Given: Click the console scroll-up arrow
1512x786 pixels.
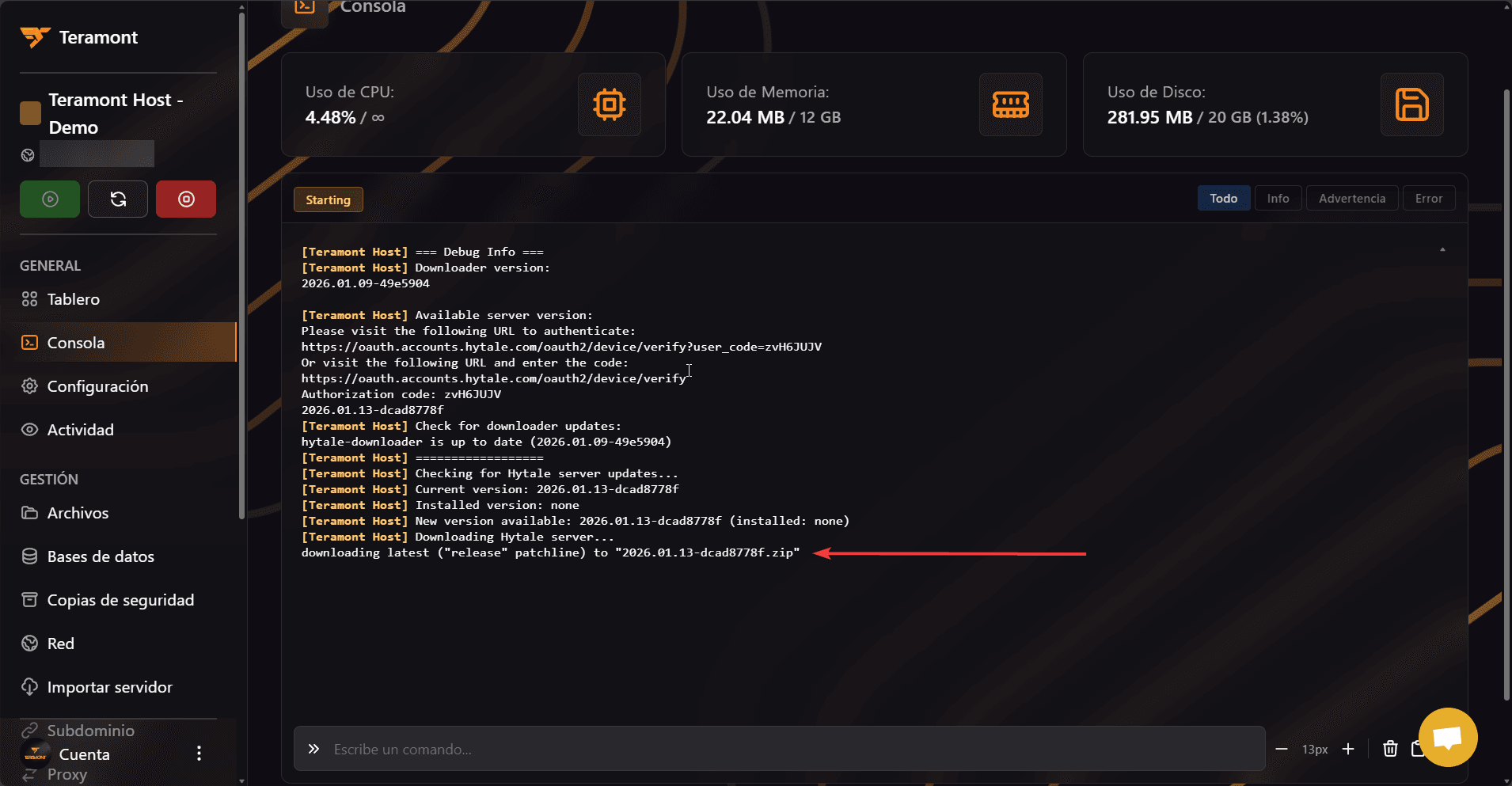Looking at the screenshot, I should coord(1442,249).
